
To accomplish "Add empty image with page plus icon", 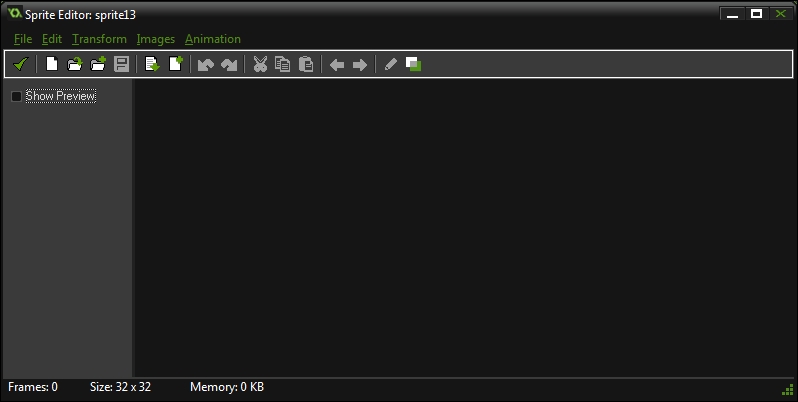I will pyautogui.click(x=176, y=64).
